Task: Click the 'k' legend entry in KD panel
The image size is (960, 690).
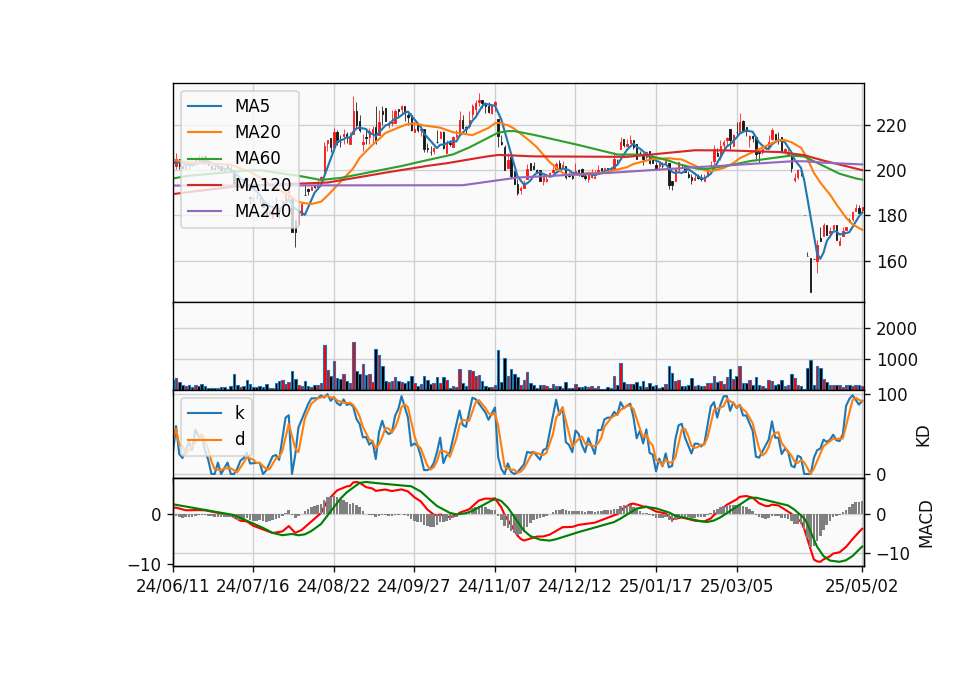Action: click(239, 413)
